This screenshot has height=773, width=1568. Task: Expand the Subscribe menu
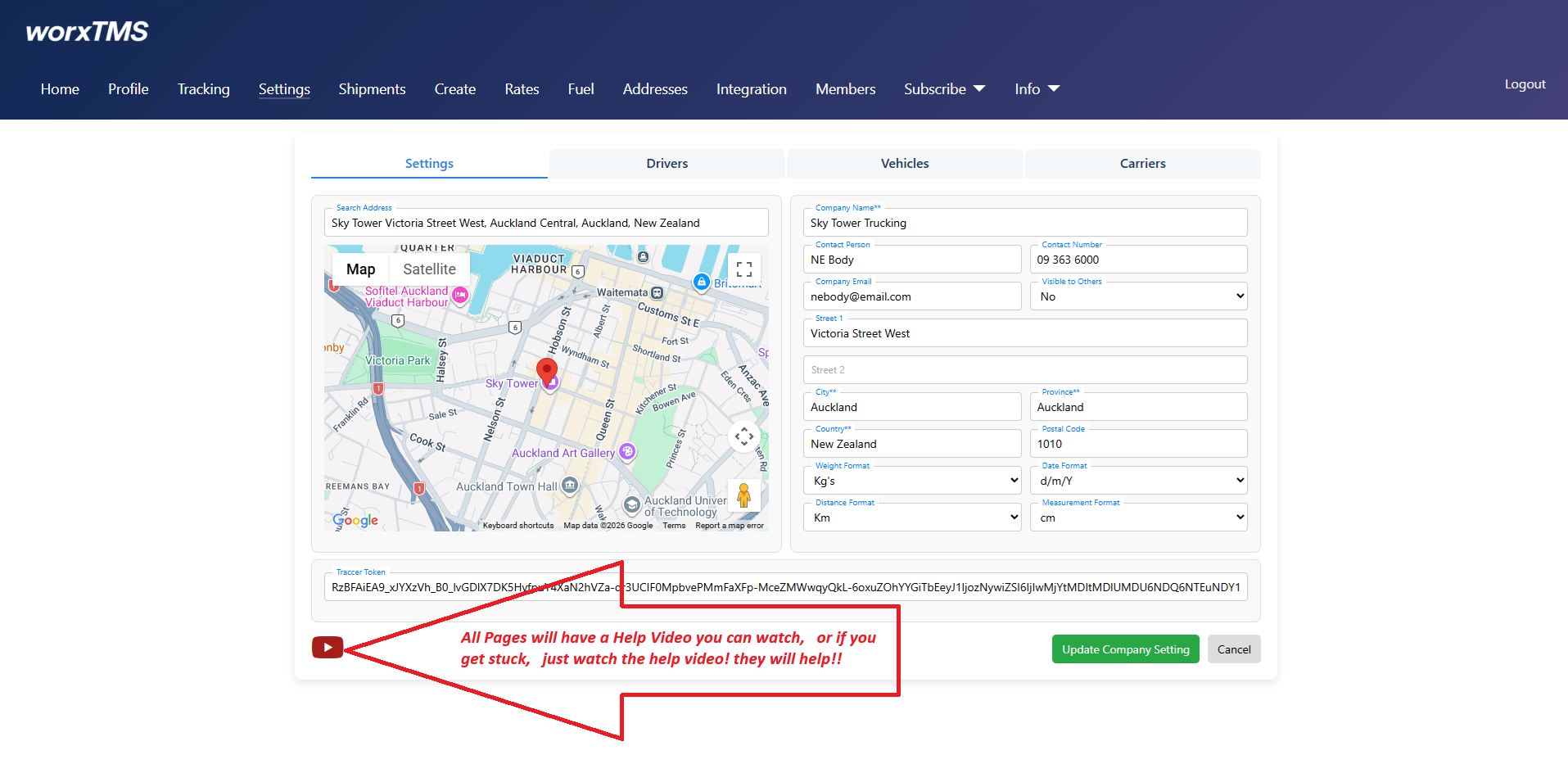click(944, 89)
